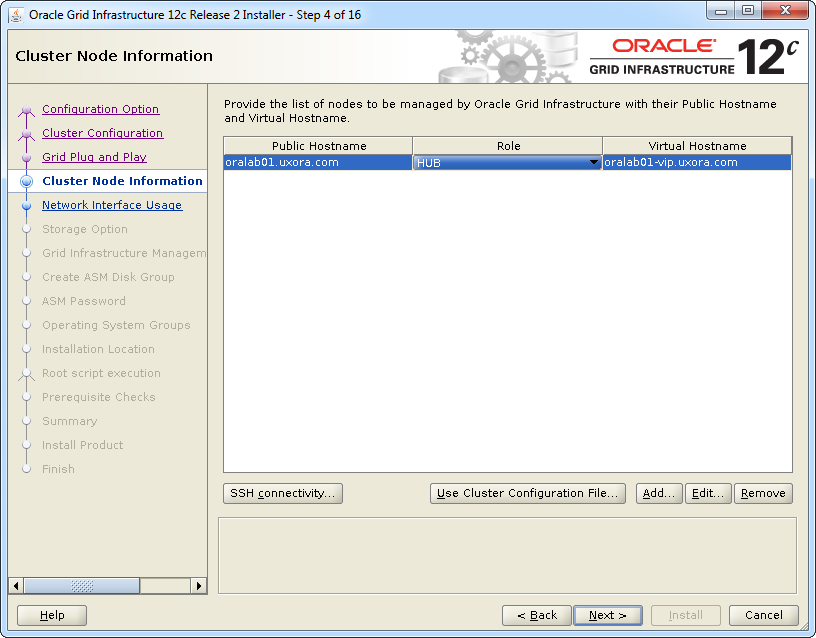Add a new cluster node
Screen dimensions: 816x638
[659, 493]
